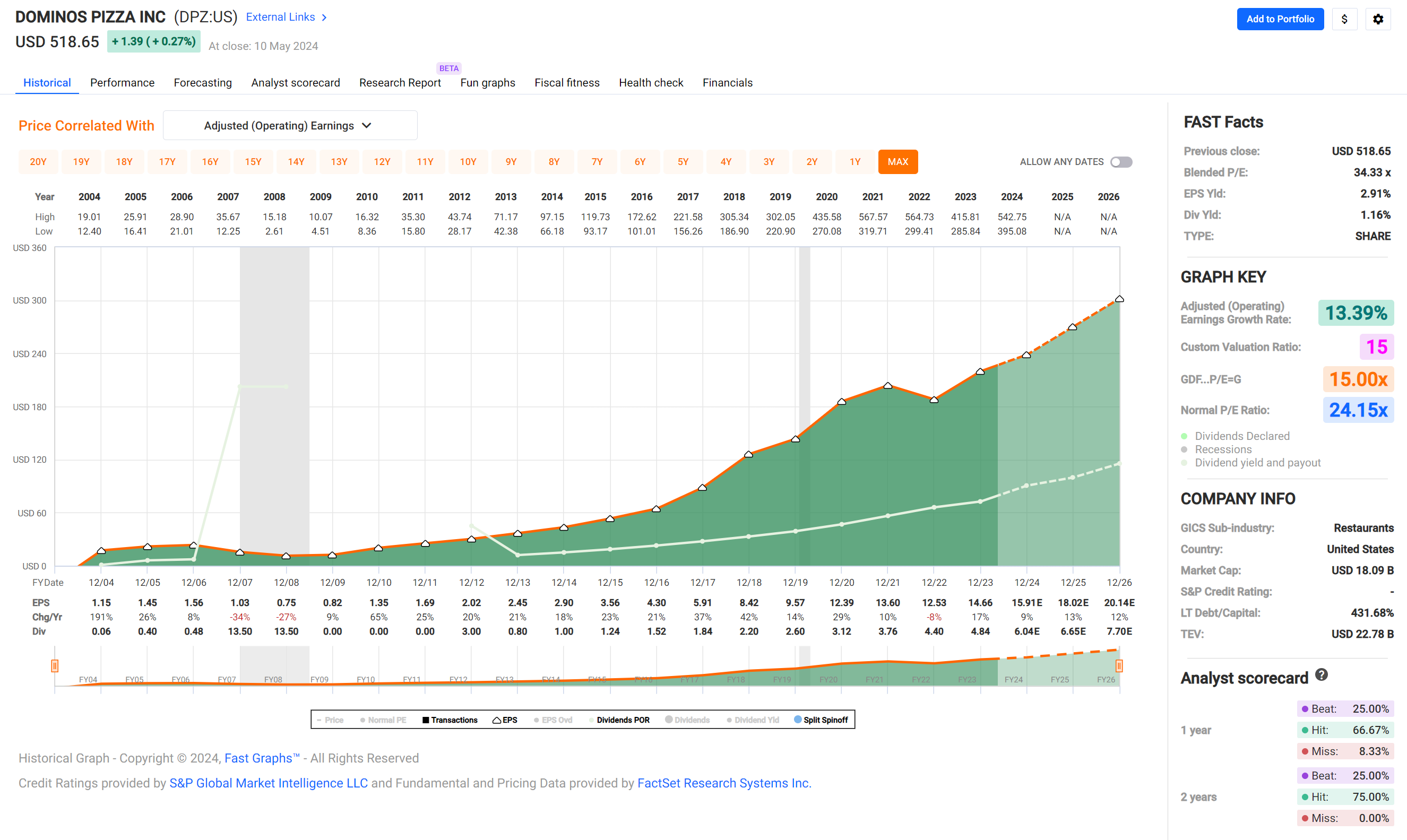Select the 5Y time range

coord(683,162)
